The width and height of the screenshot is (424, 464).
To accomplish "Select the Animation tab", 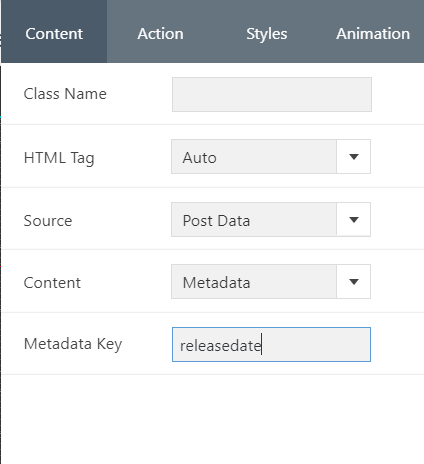I will click(x=373, y=34).
